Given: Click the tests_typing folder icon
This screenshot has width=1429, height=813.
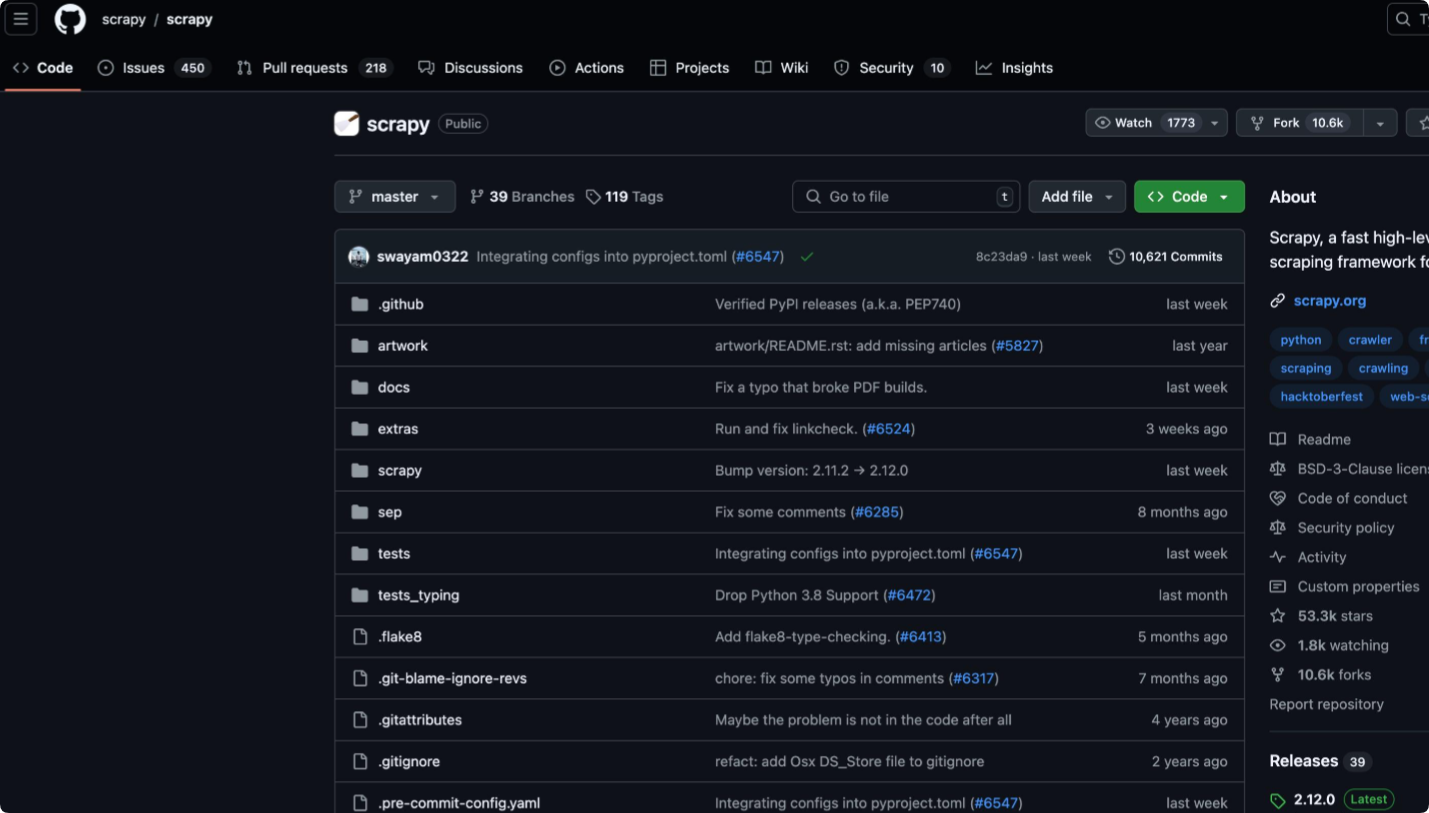Looking at the screenshot, I should (360, 595).
